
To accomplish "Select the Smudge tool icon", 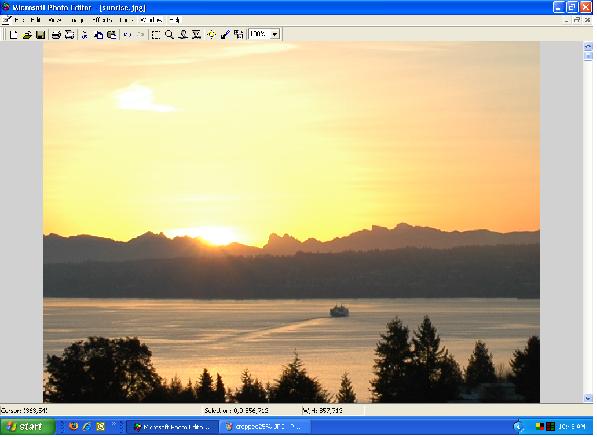I will pos(183,35).
